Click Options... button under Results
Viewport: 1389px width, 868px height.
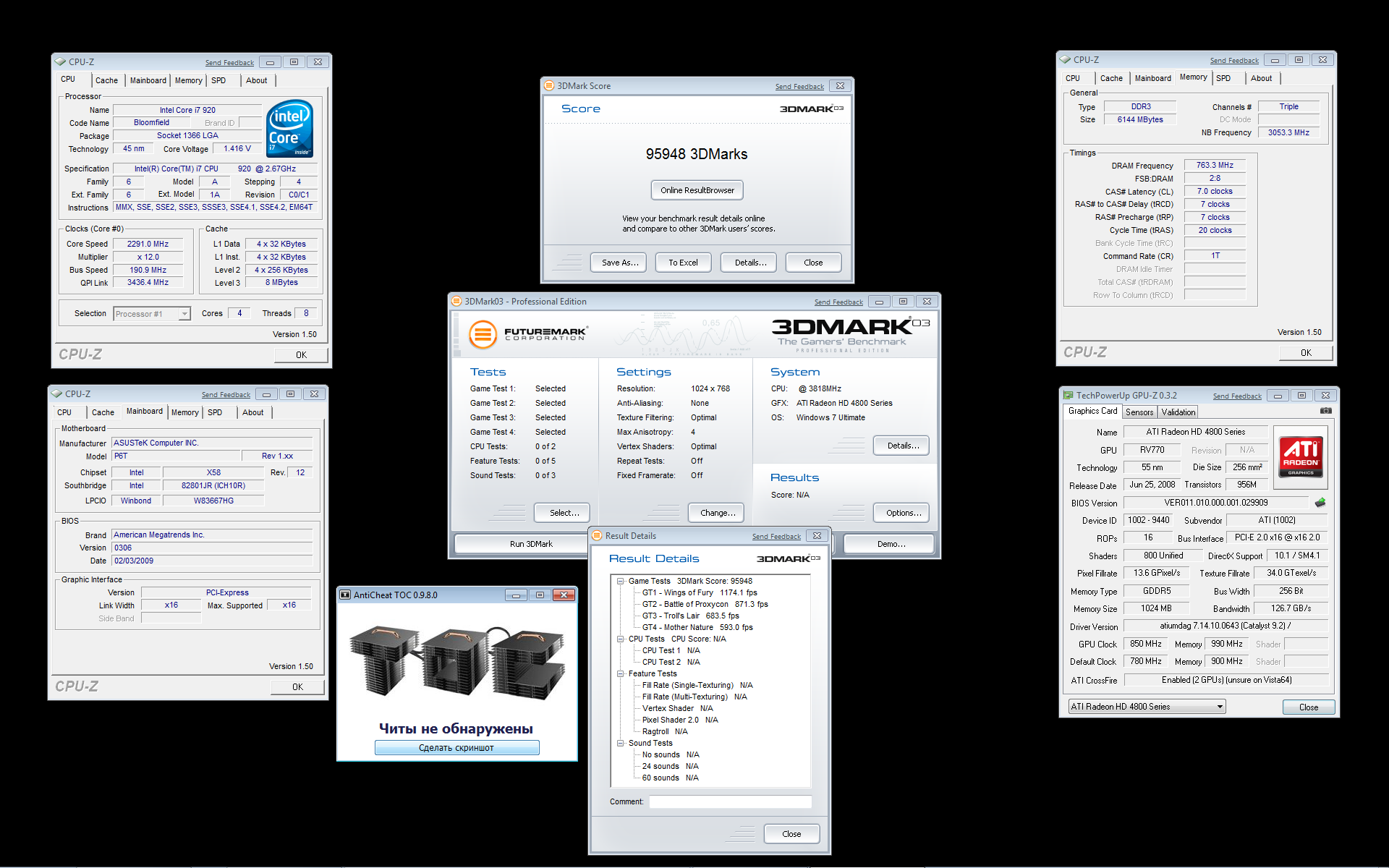click(x=903, y=513)
